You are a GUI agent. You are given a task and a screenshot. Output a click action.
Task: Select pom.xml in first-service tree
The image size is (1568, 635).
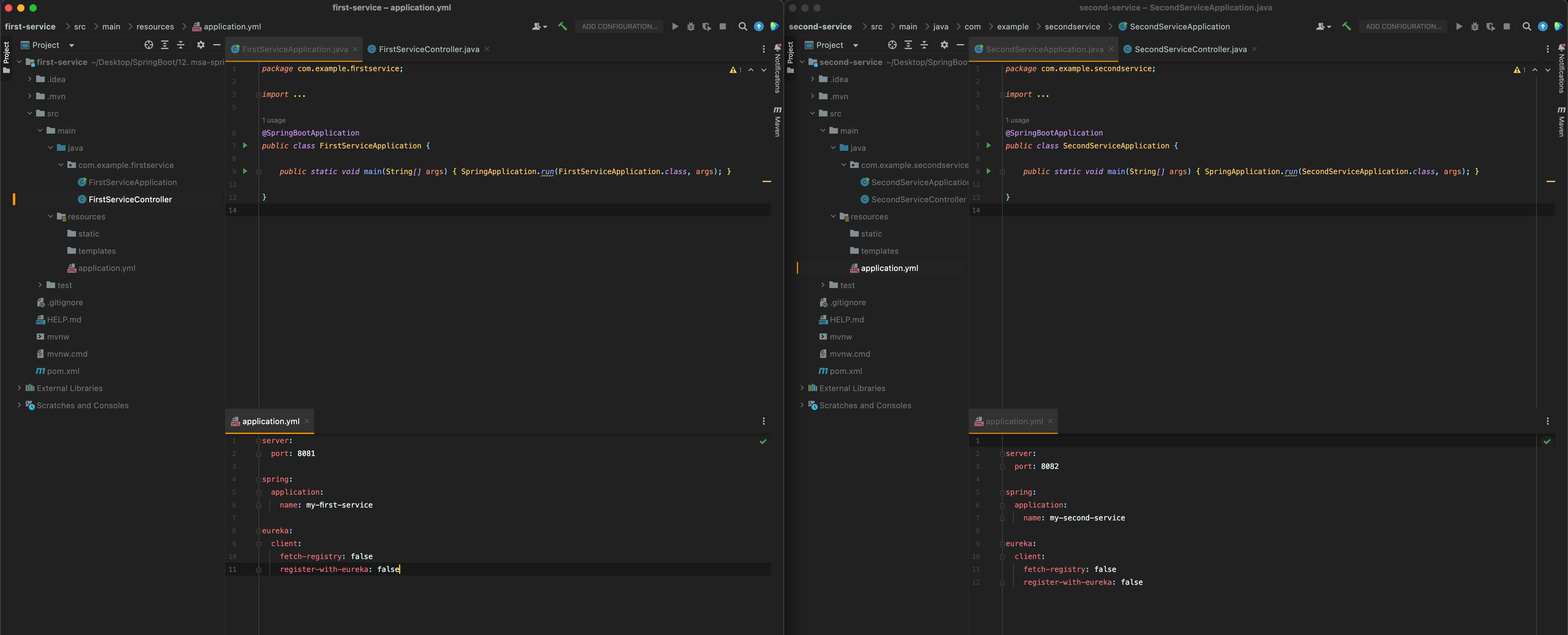coord(57,371)
